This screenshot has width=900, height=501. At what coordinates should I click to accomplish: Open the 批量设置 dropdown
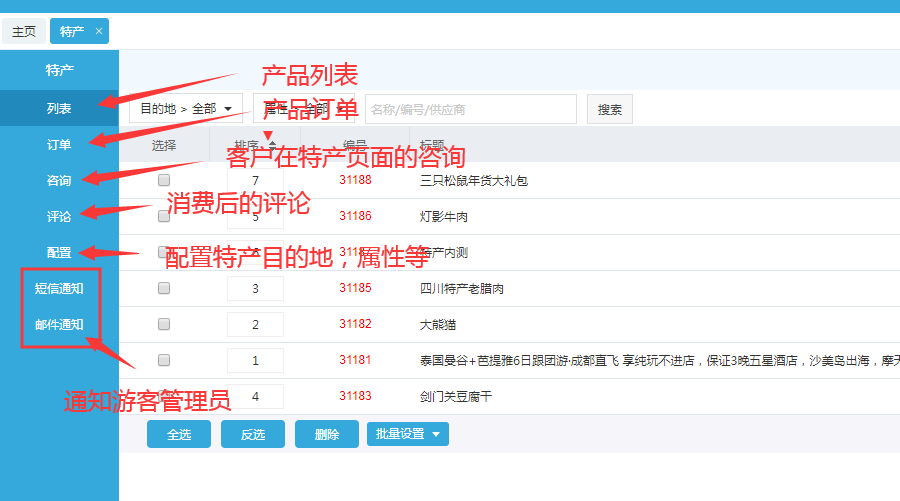[x=408, y=434]
